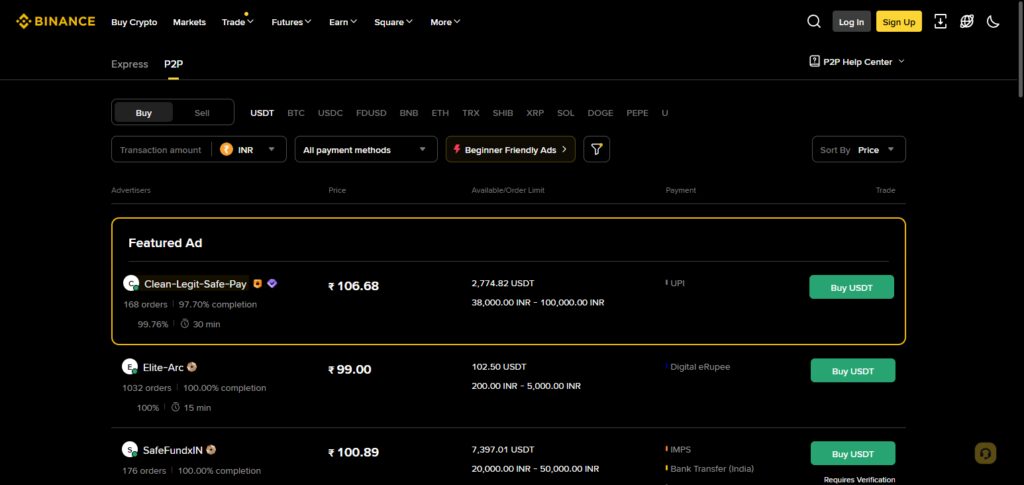Screen dimensions: 1024x485
Task: Switch to the Express tab
Action: pos(129,64)
